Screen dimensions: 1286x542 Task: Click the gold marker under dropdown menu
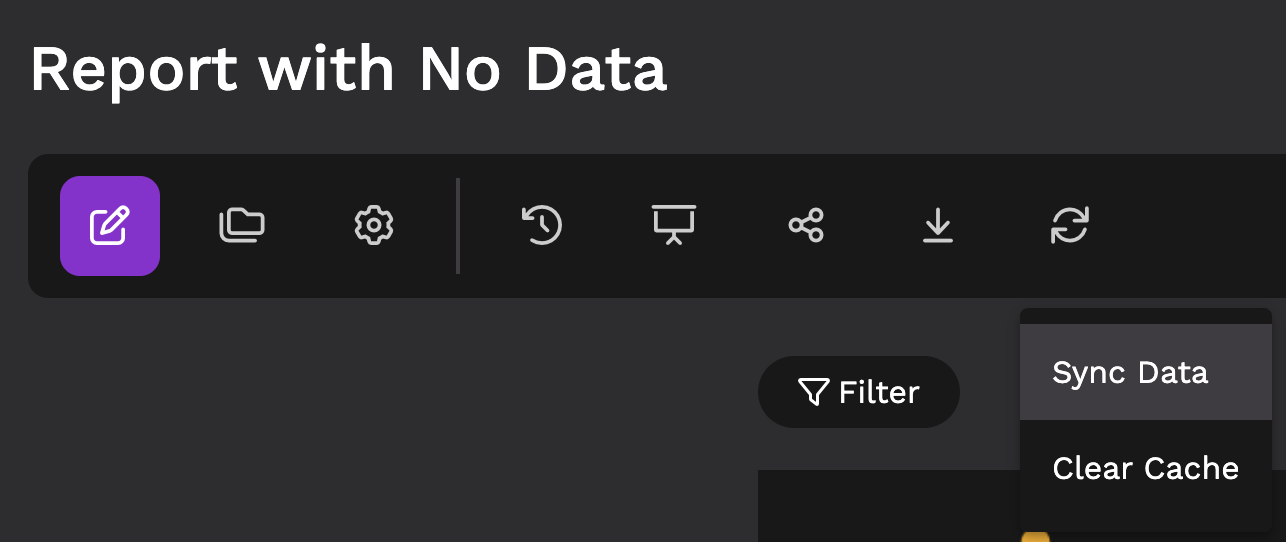coord(1036,537)
